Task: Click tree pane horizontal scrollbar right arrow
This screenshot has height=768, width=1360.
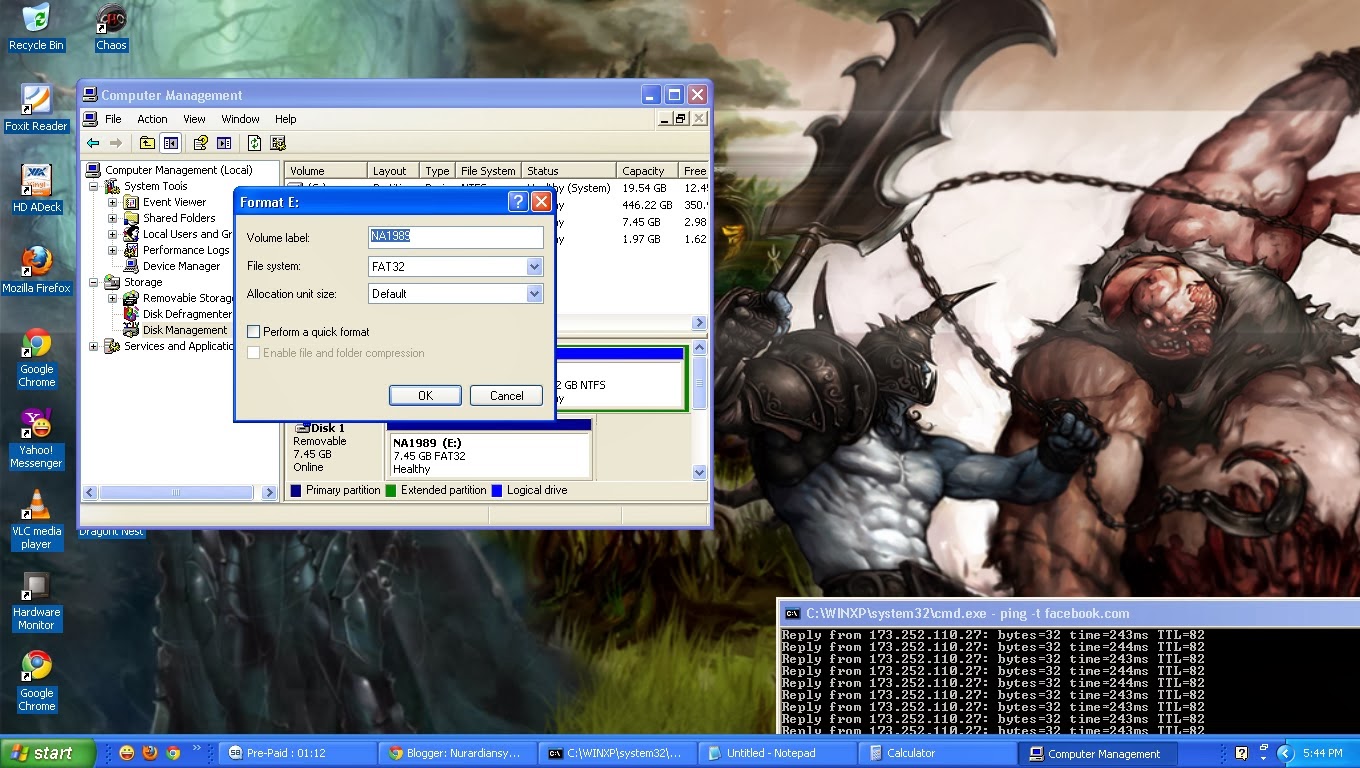Action: point(269,492)
